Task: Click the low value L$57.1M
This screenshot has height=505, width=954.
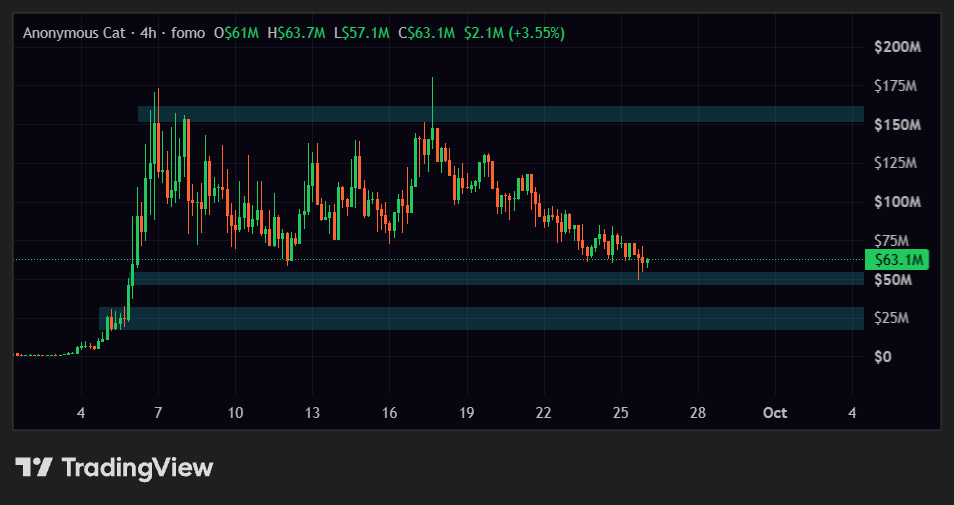Action: click(361, 33)
